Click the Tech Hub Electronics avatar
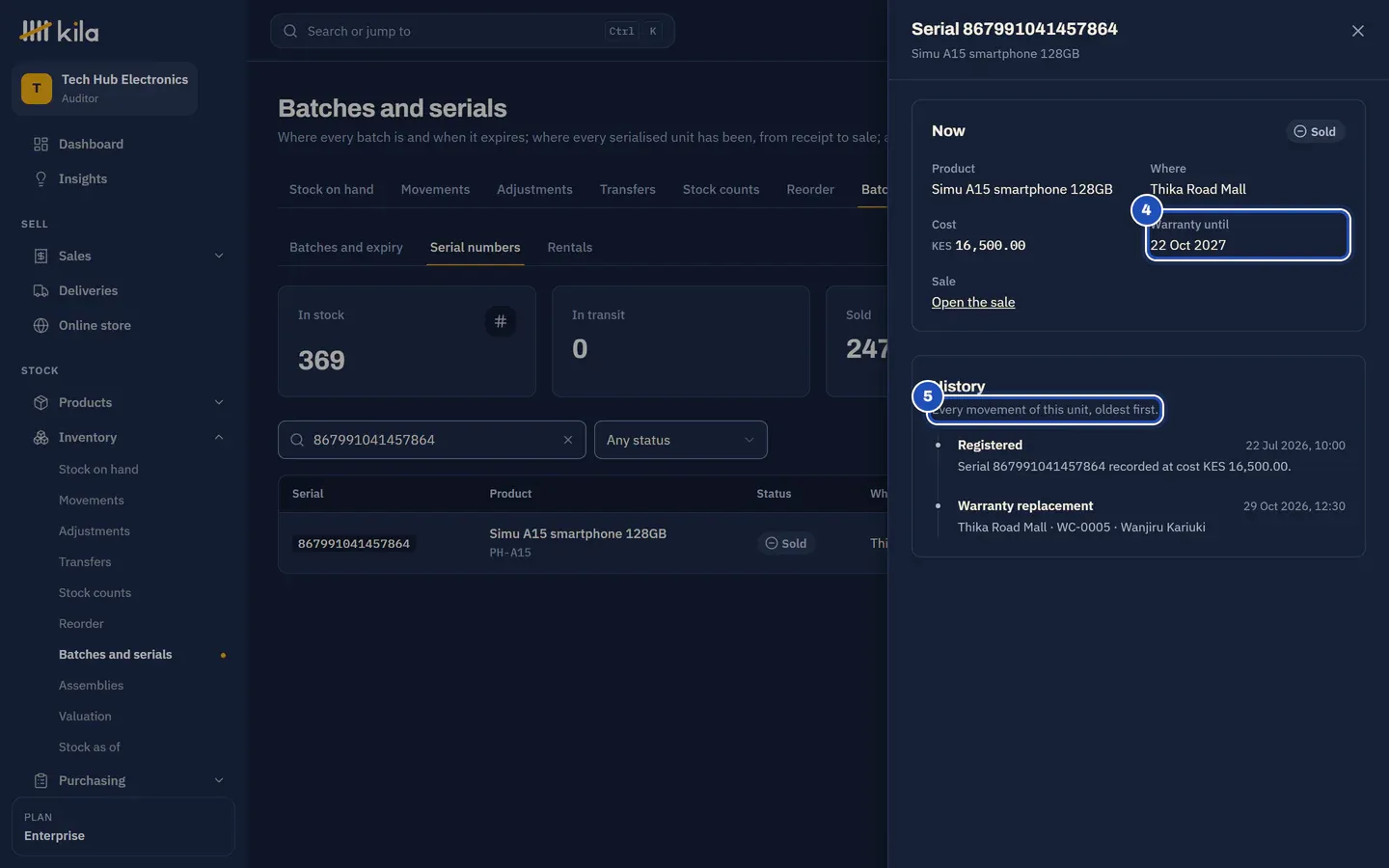Viewport: 1389px width, 868px height. 37,89
